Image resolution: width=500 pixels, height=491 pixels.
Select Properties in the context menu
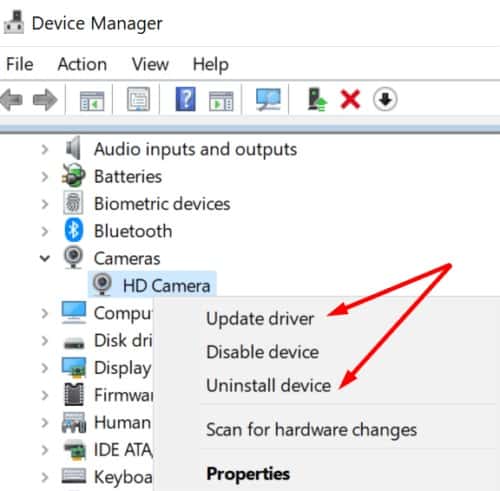click(248, 474)
